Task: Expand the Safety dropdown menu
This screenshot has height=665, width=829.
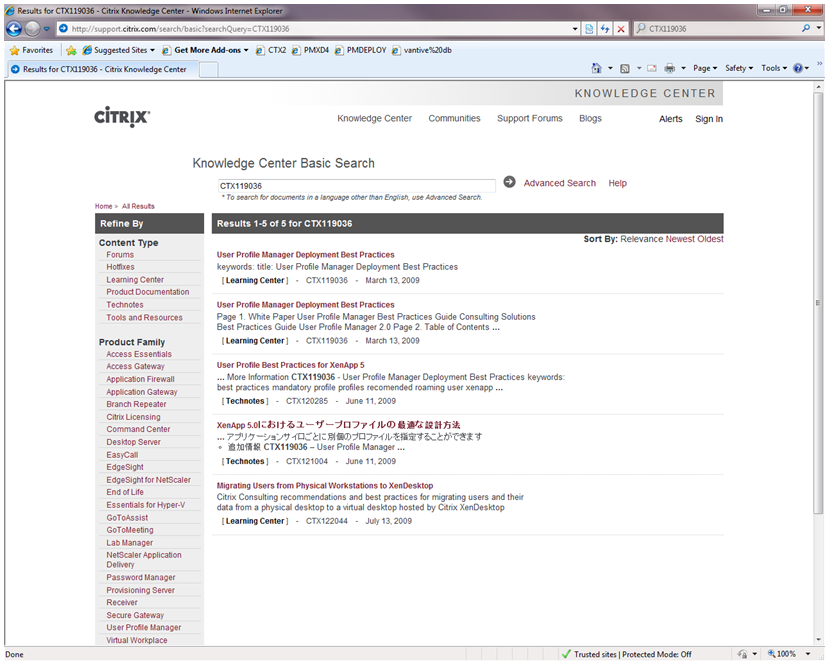Action: 739,69
